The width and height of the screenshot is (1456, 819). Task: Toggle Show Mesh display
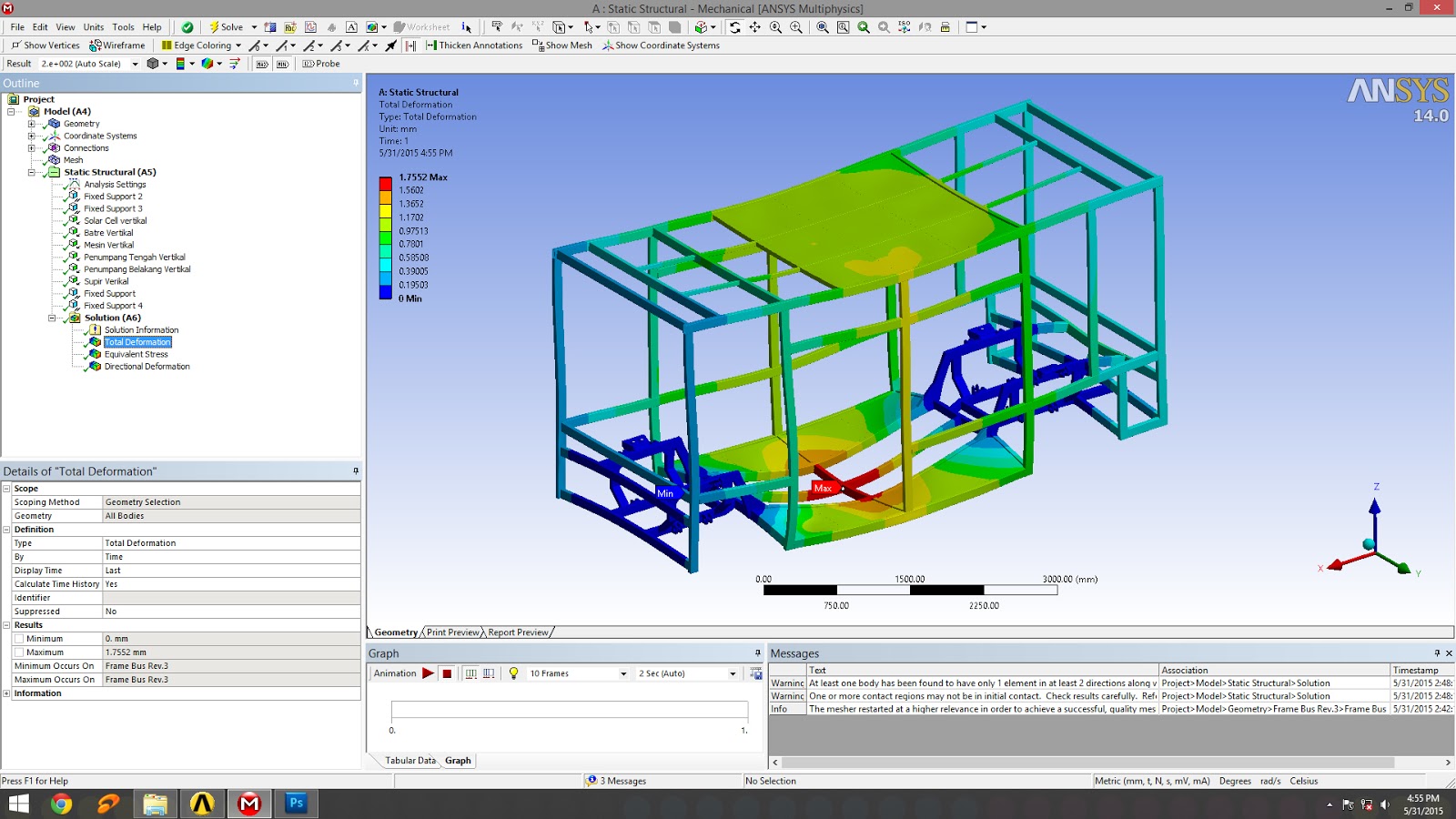pos(562,45)
